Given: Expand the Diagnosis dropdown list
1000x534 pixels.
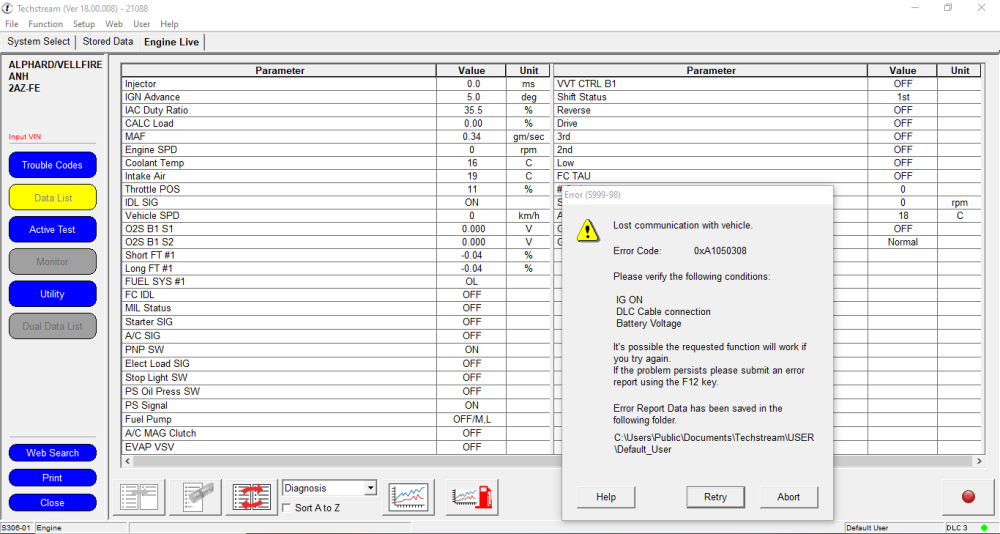Looking at the screenshot, I should pyautogui.click(x=370, y=488).
